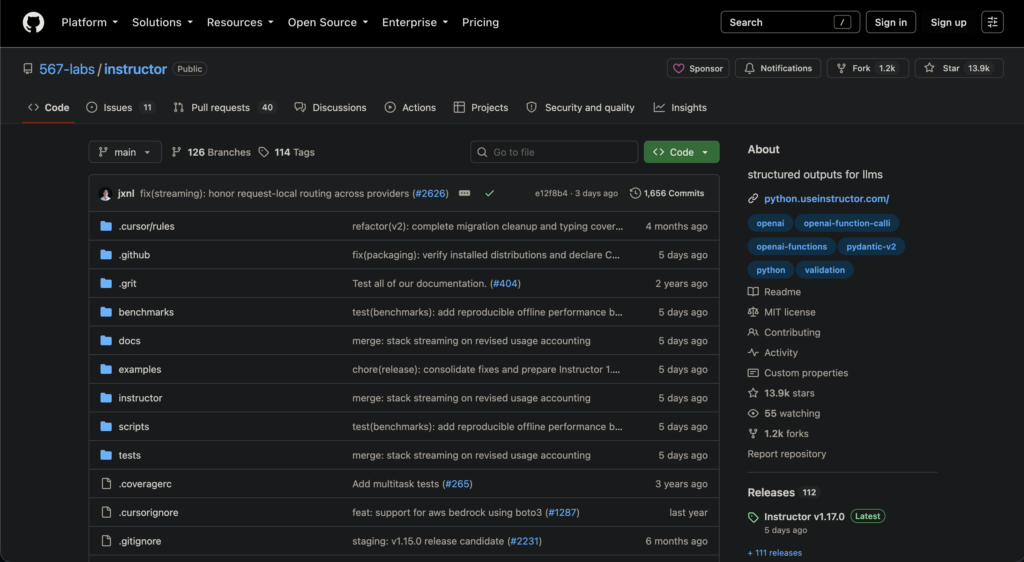Switch to the Discussions tab
The width and height of the screenshot is (1024, 562).
tap(330, 108)
